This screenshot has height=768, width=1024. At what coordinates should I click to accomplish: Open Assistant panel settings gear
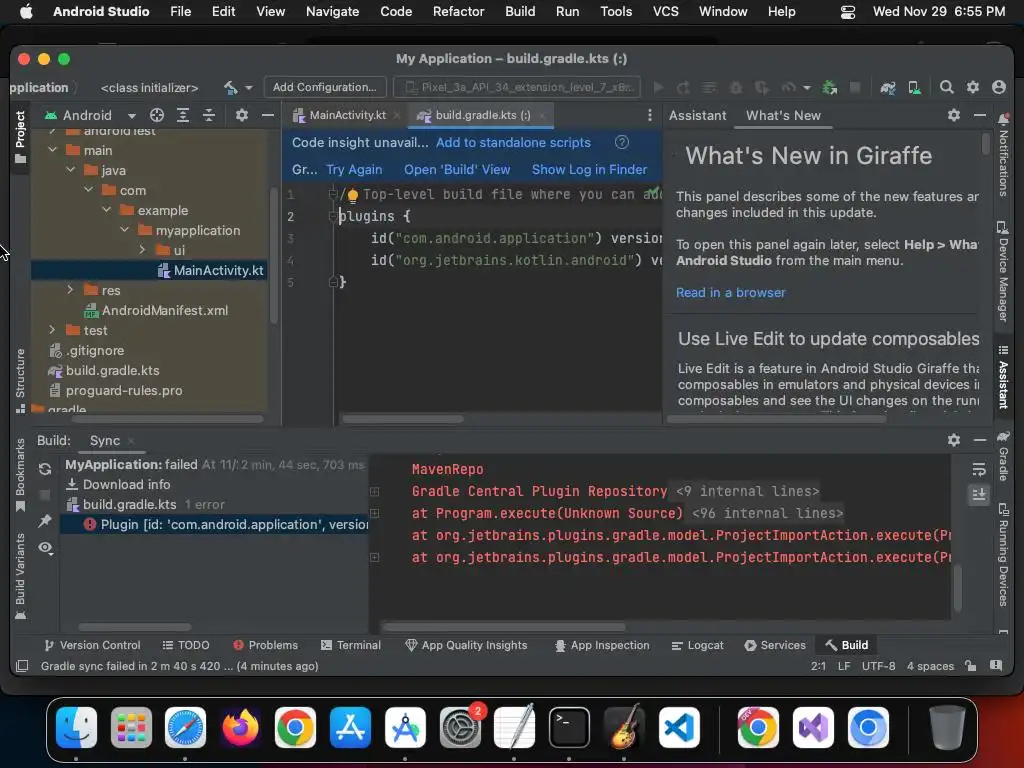point(954,115)
